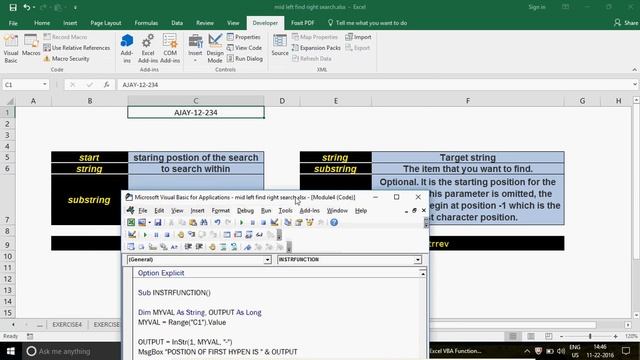Screen dimensions: 640x360
Task: Open VBA Help via question mark icon
Action: [334, 222]
